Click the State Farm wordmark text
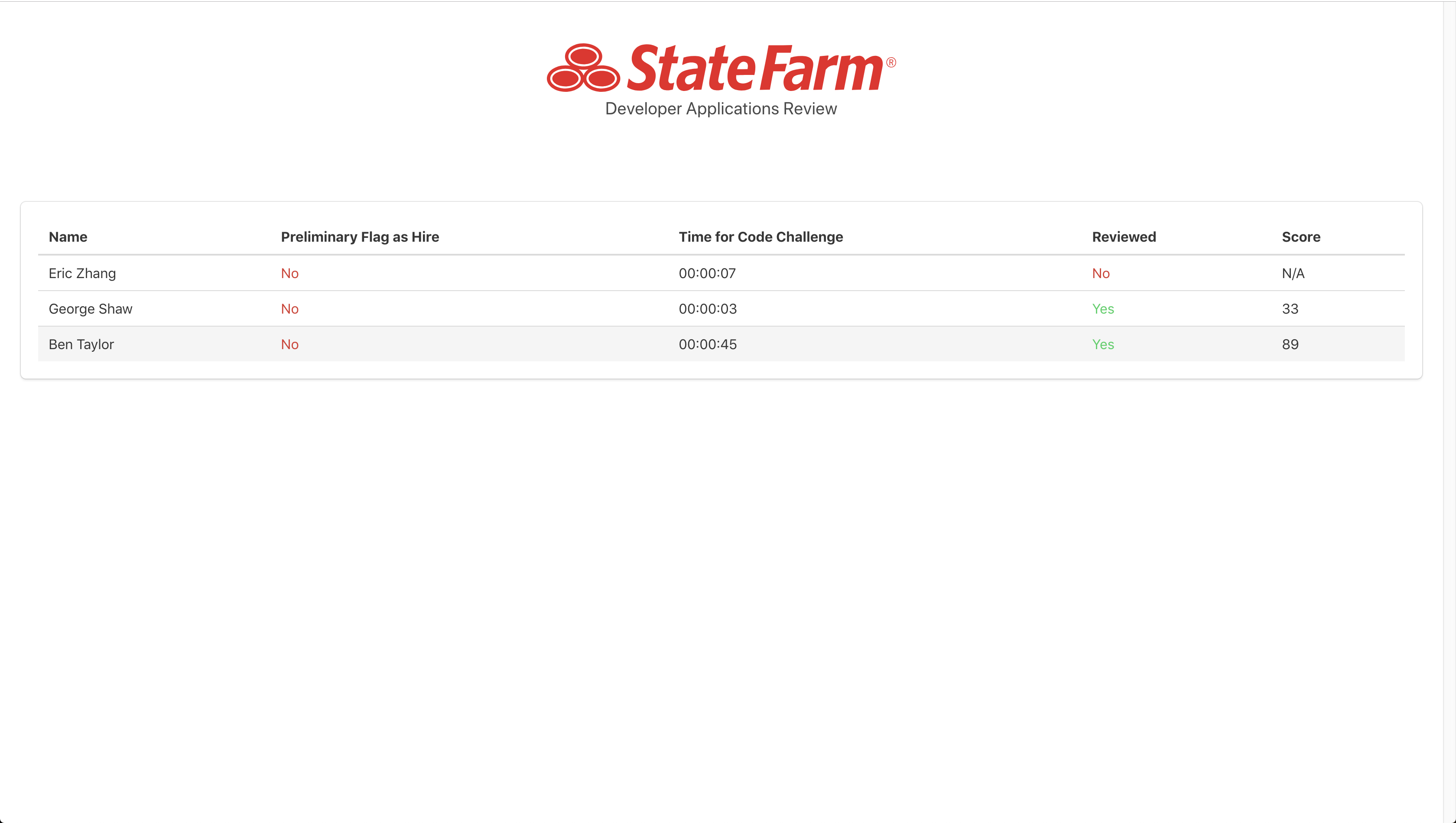 (x=755, y=68)
